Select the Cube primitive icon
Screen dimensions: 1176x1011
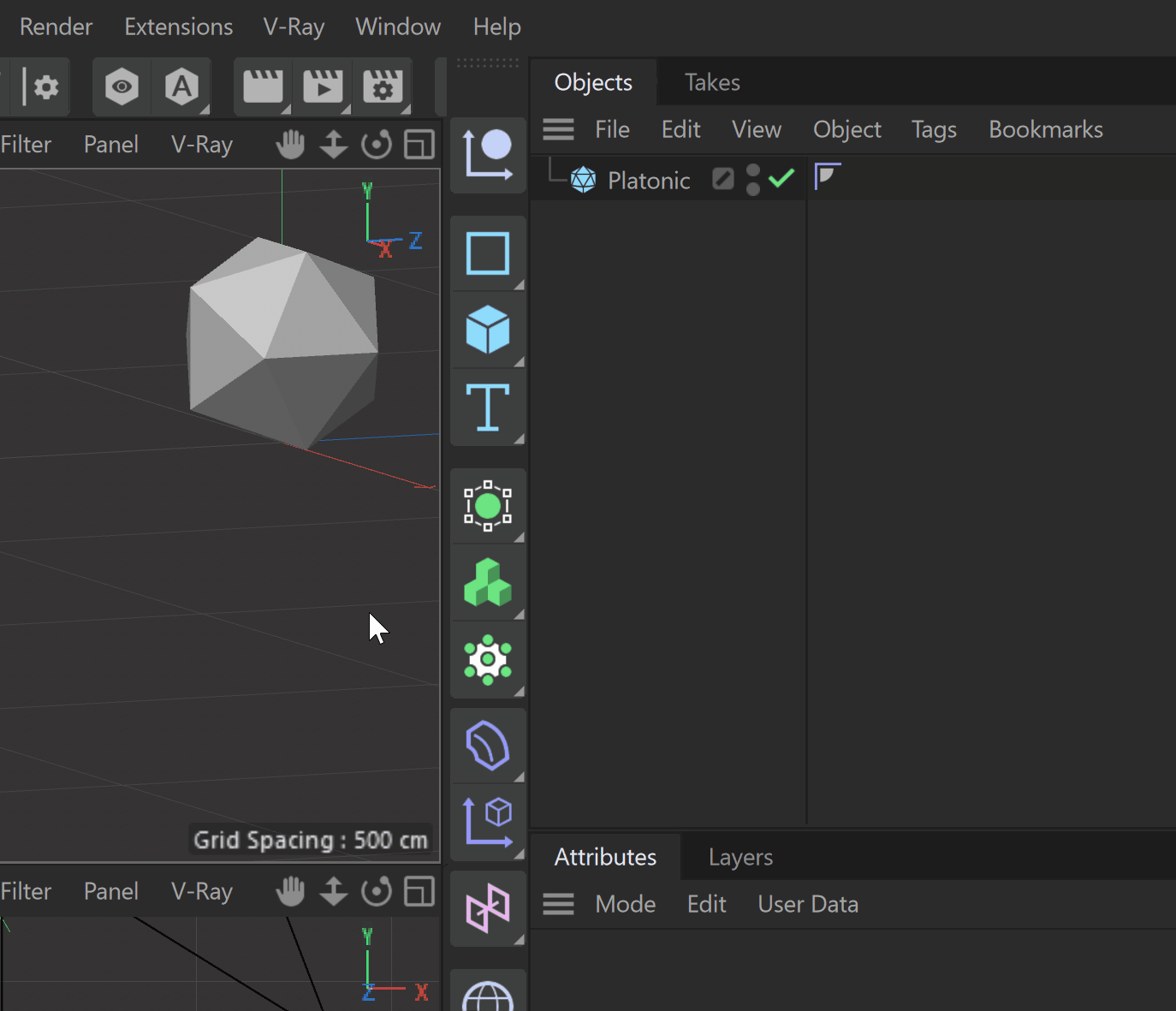click(x=488, y=330)
